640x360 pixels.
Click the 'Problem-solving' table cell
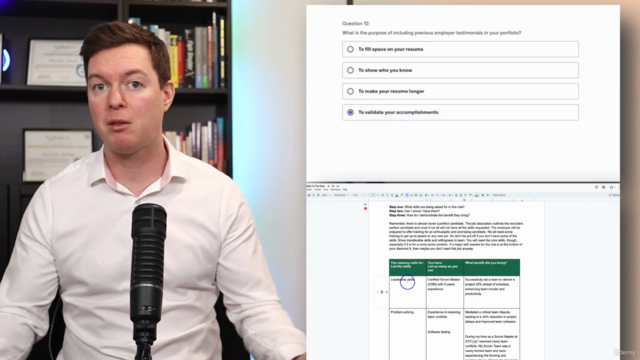tap(407, 334)
